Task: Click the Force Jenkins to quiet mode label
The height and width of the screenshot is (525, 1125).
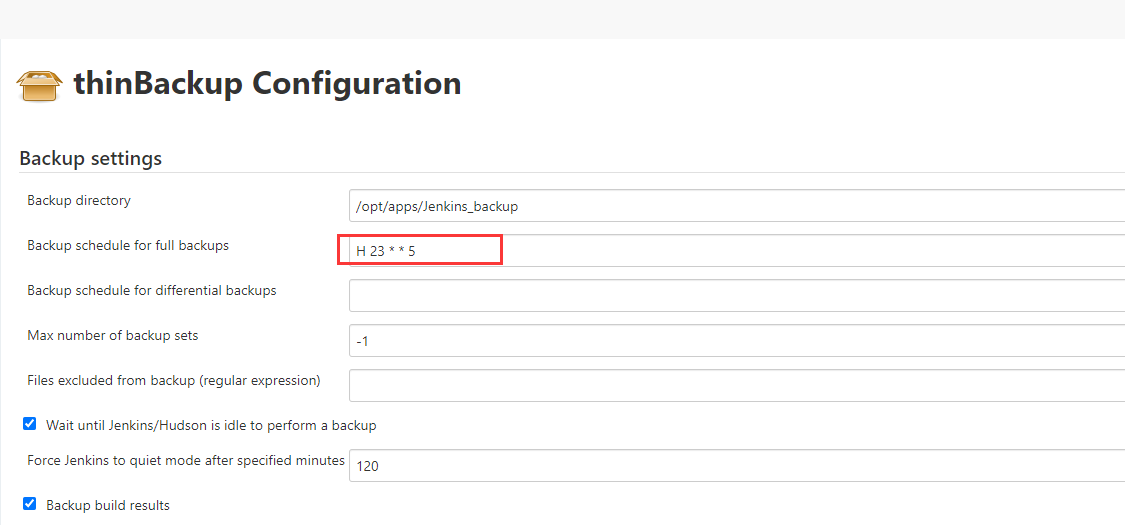Action: click(x=186, y=460)
